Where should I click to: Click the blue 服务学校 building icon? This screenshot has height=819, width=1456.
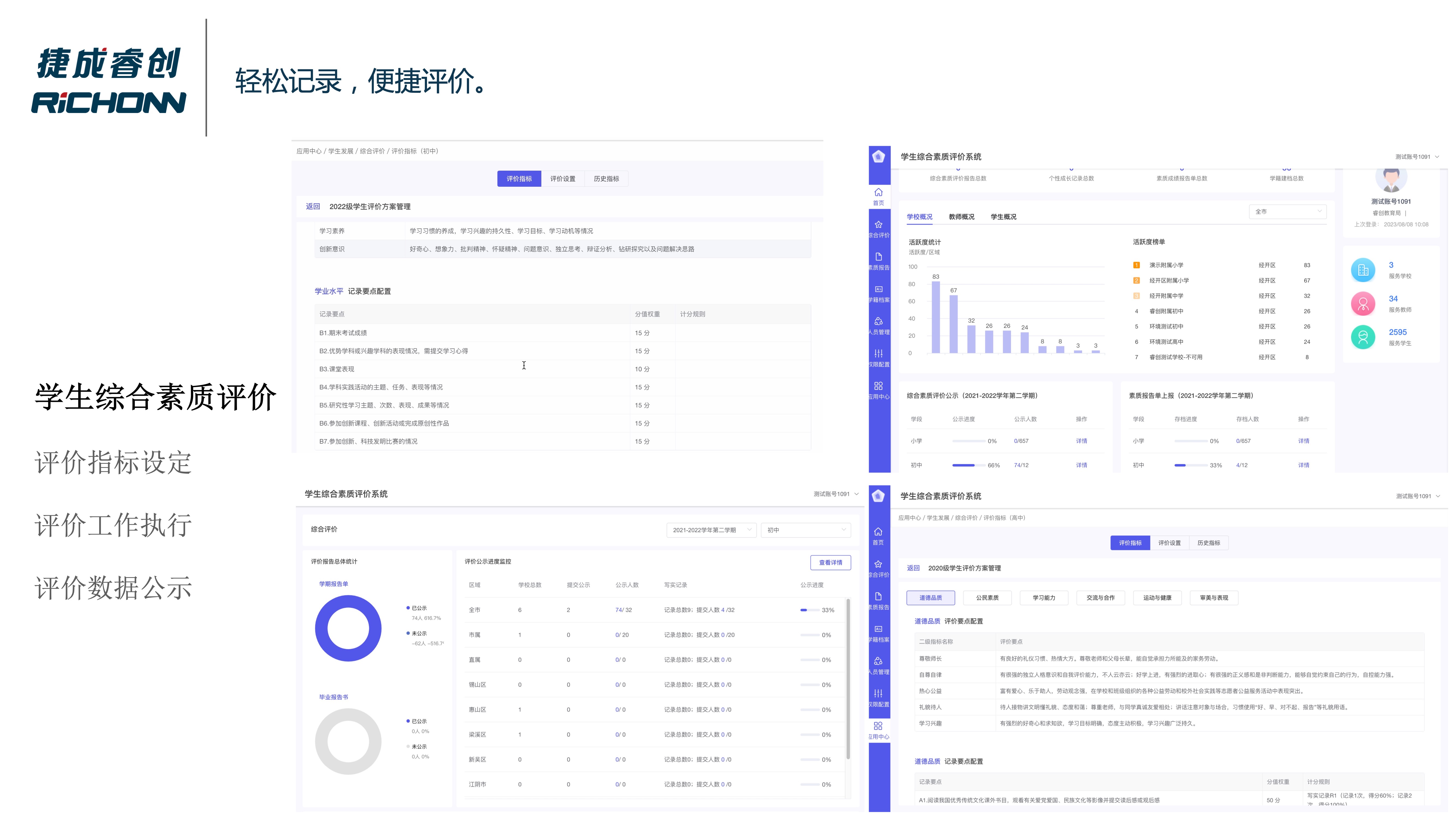1363,270
